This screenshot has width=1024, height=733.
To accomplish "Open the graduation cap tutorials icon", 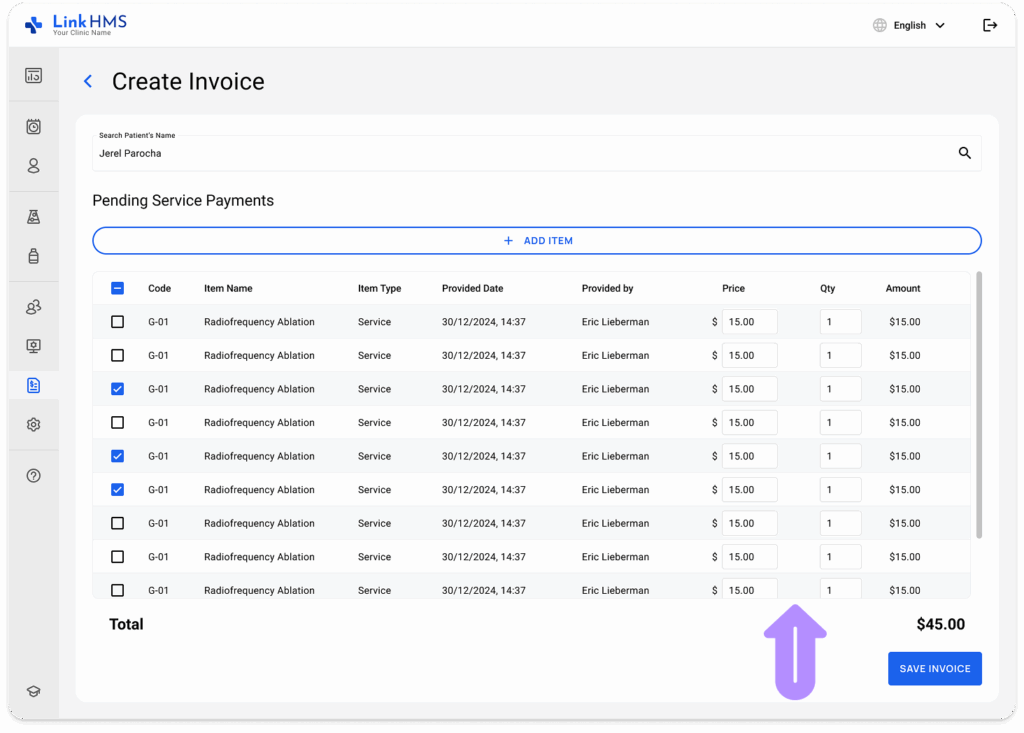I will point(33,691).
